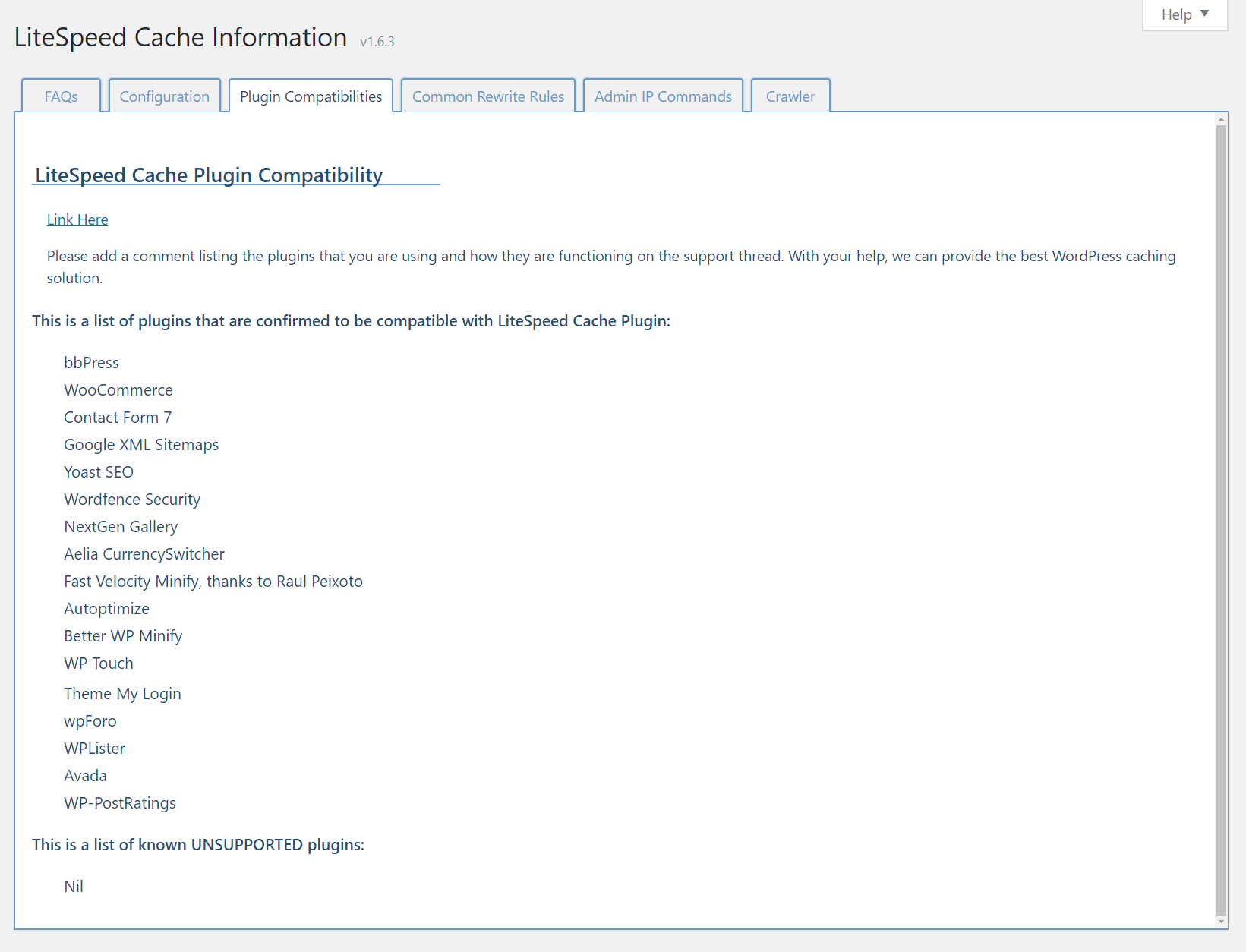Click the confirmed compatible plugins heading
This screenshot has width=1246, height=952.
351,321
